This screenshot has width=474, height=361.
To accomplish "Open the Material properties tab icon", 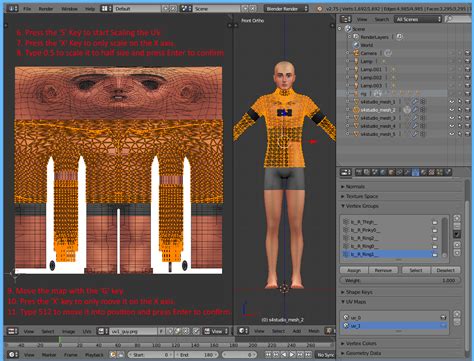I will (x=424, y=172).
